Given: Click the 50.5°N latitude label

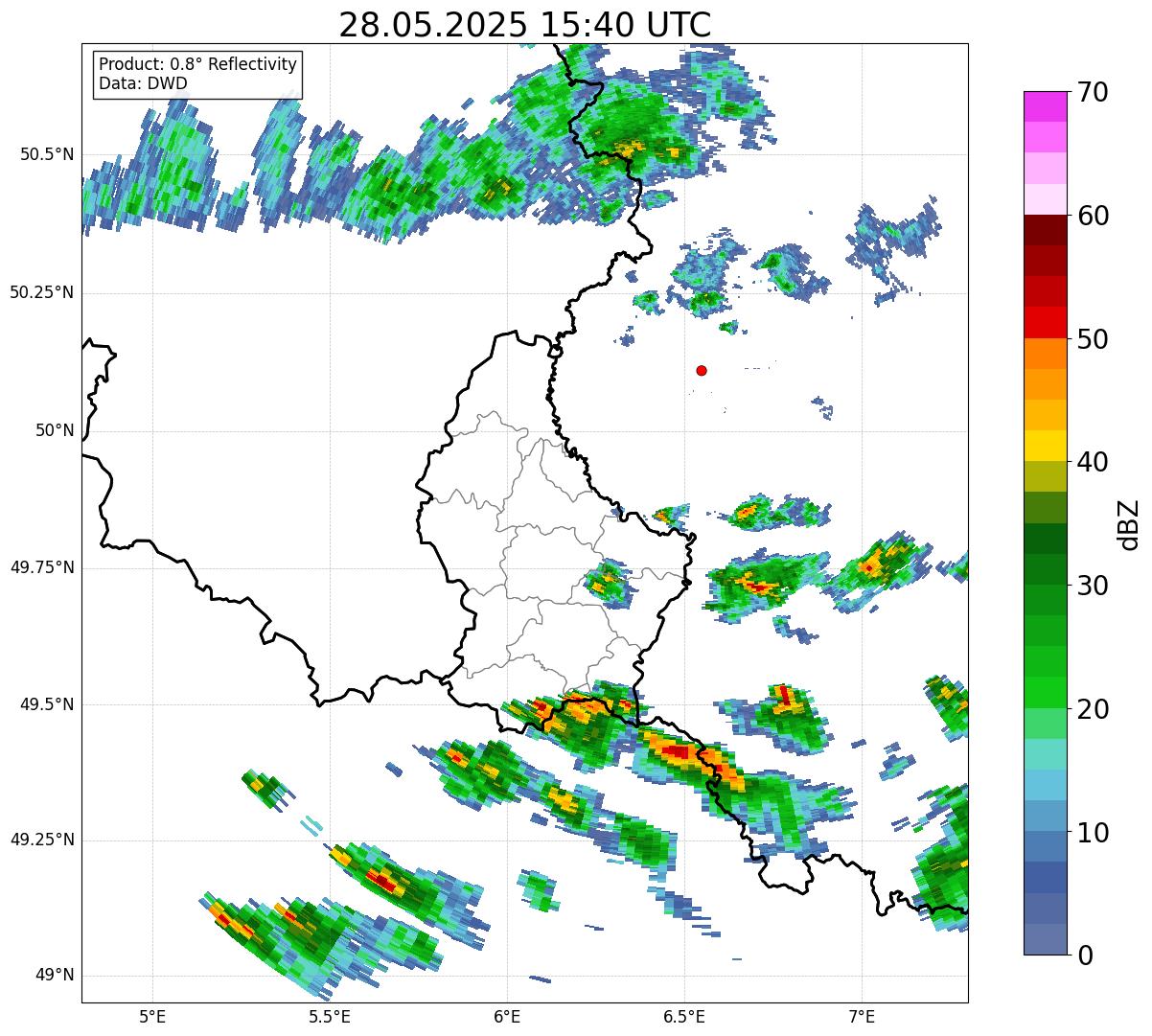Looking at the screenshot, I should 48,154.
